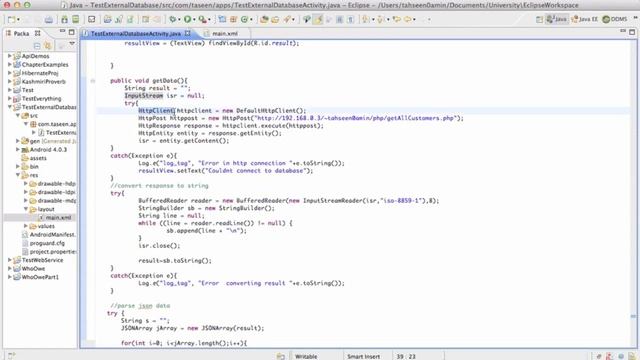Click the New Java Class icon
Screen dimensions: 640x360
pos(244,19)
